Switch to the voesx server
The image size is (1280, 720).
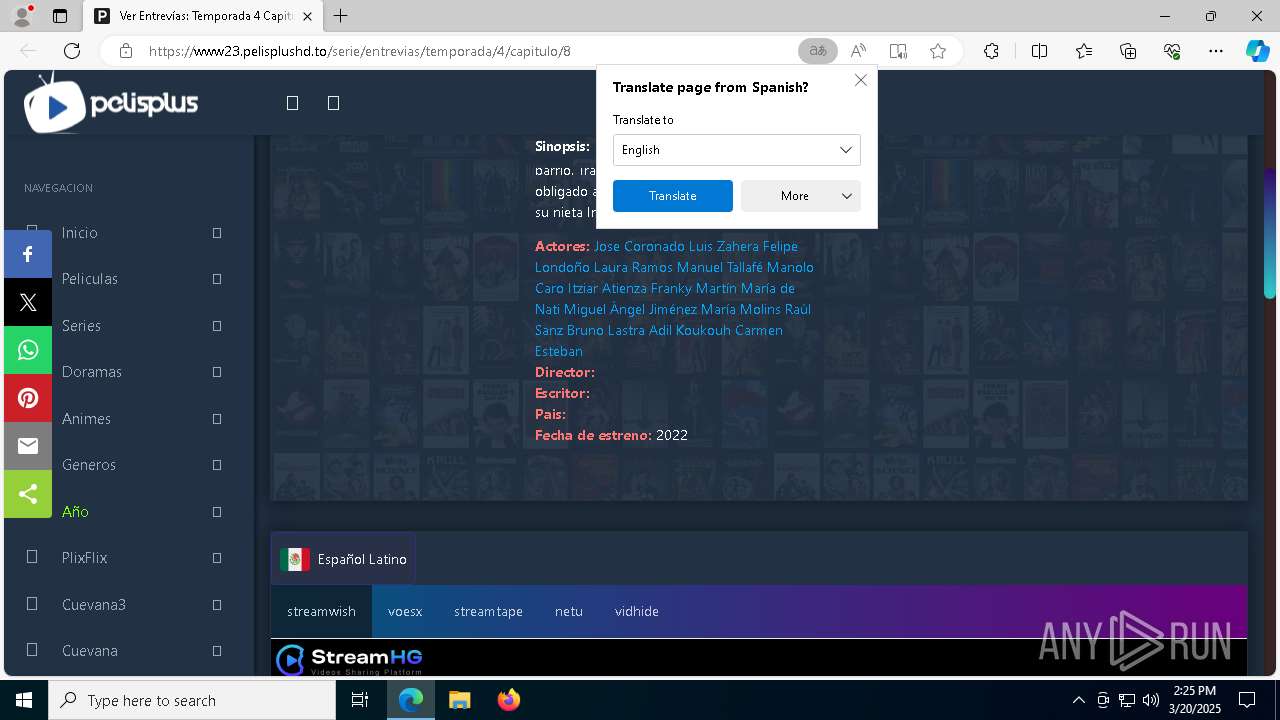pos(405,611)
